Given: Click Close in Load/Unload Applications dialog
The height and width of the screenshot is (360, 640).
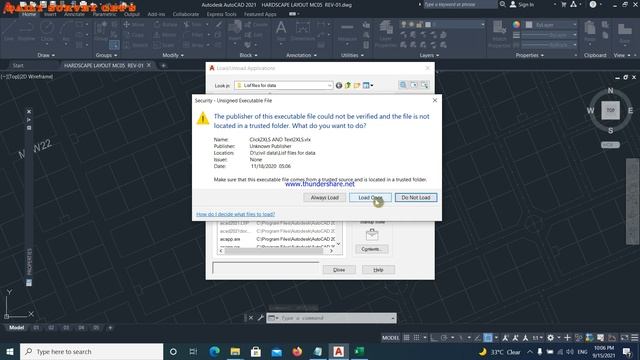Looking at the screenshot, I should [x=339, y=270].
